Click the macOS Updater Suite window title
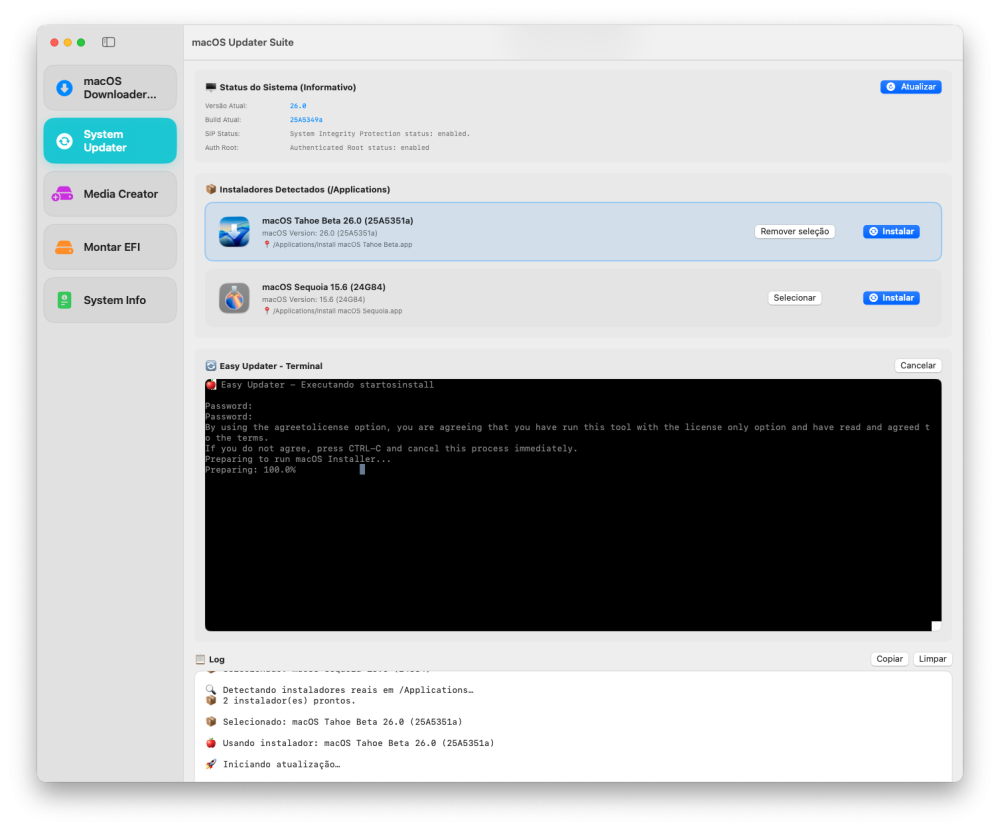 [x=242, y=42]
